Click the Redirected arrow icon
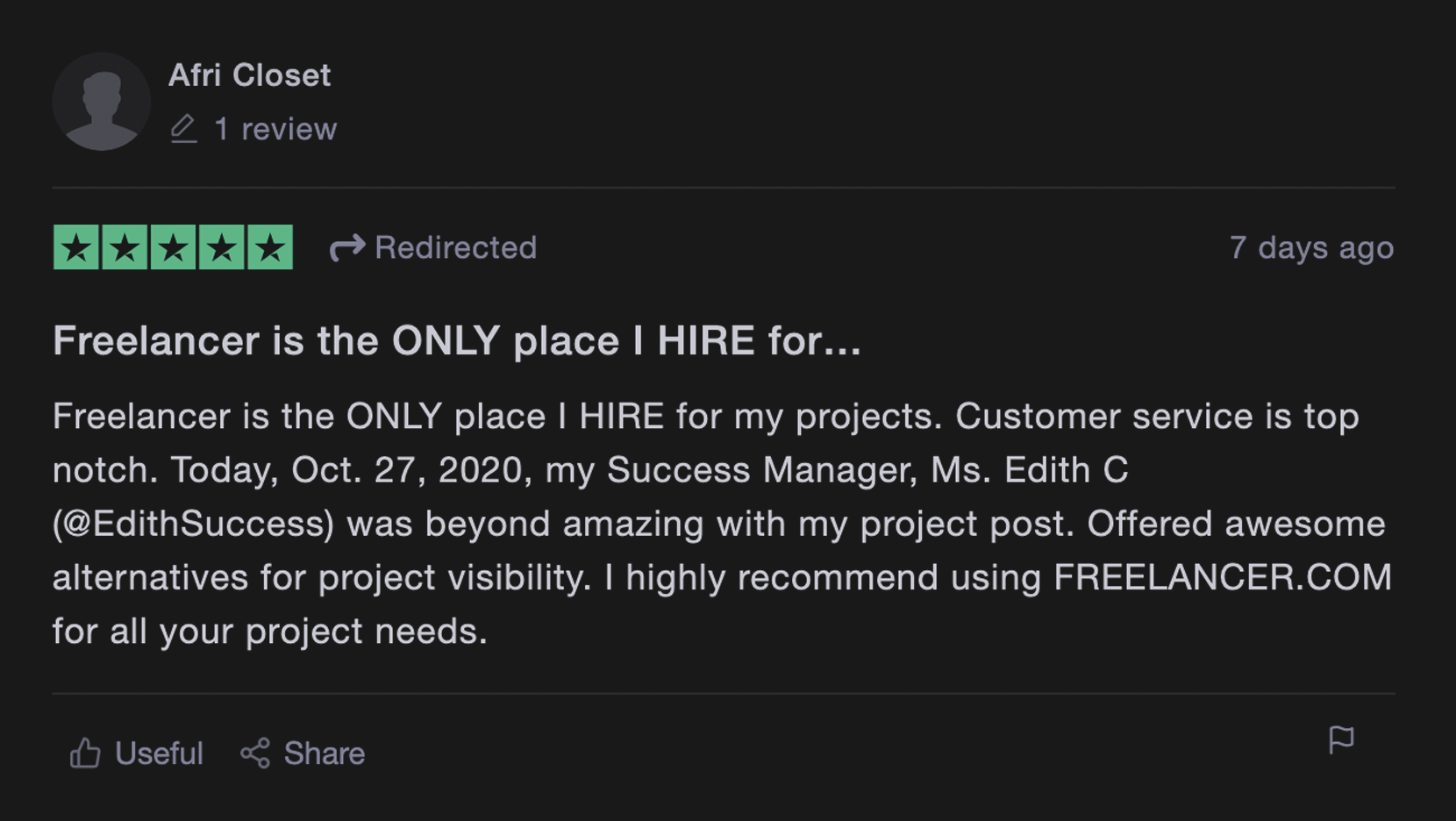 347,248
